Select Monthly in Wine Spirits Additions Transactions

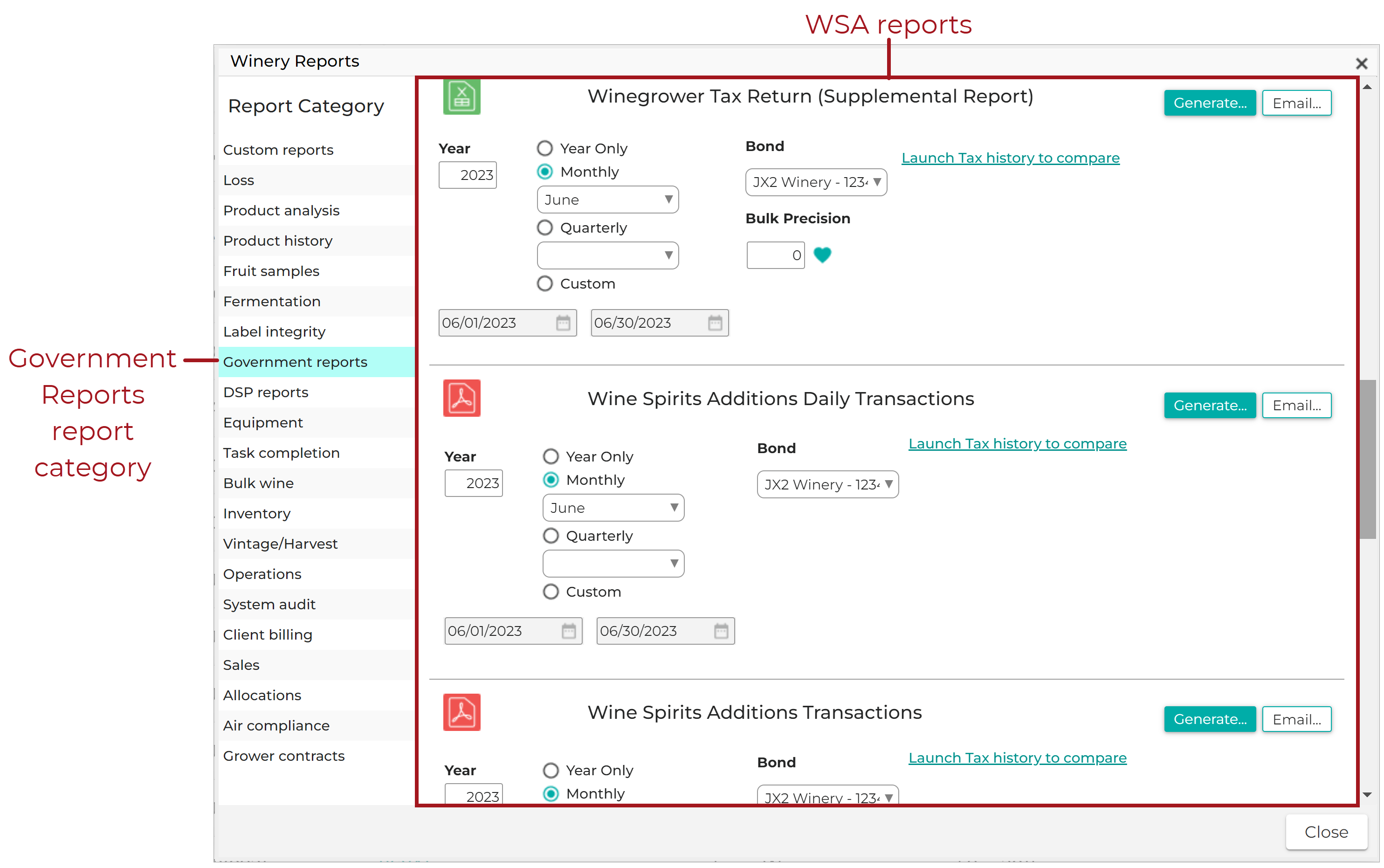(551, 794)
